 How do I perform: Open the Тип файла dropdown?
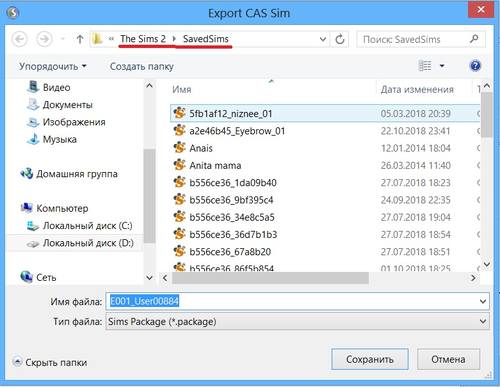(x=483, y=321)
